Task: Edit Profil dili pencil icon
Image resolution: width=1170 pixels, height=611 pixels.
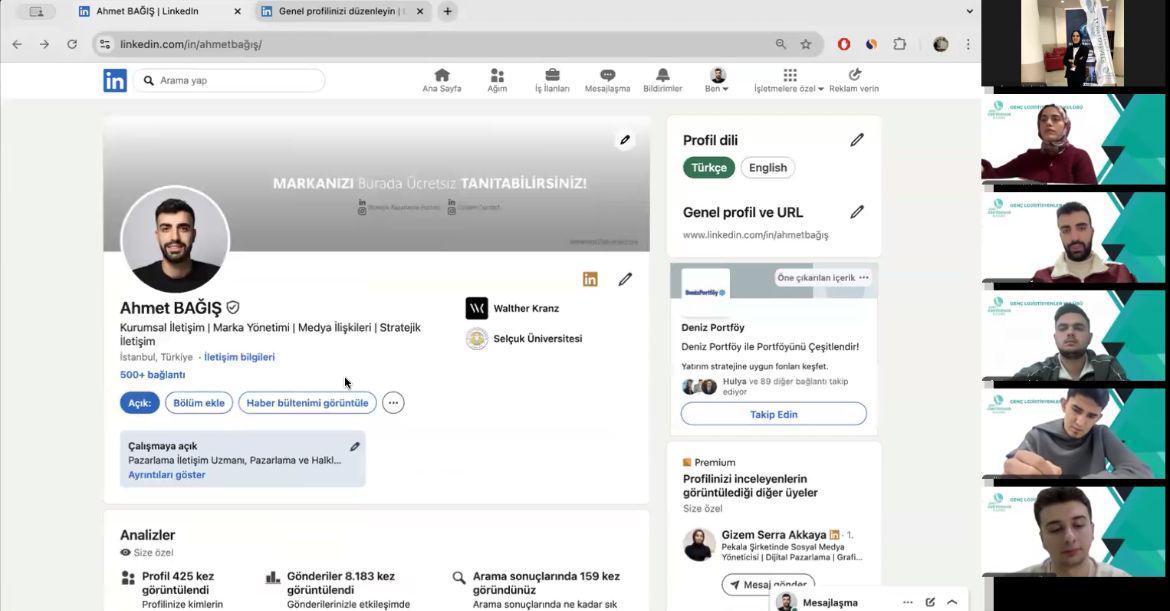Action: [857, 140]
